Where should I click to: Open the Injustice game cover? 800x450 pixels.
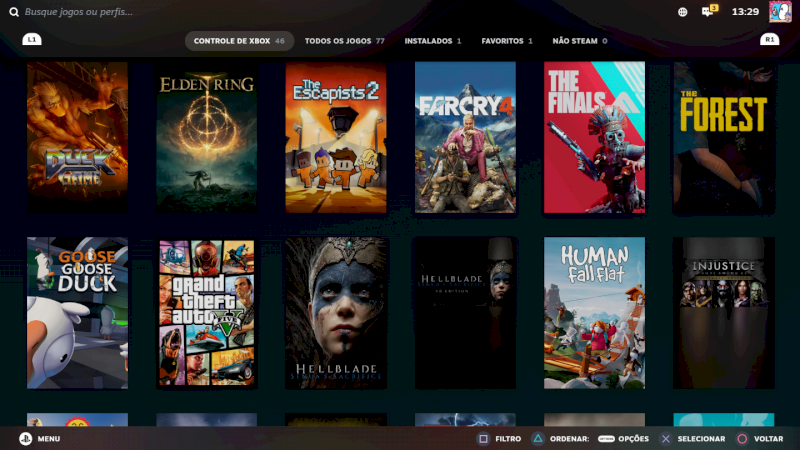coord(723,313)
